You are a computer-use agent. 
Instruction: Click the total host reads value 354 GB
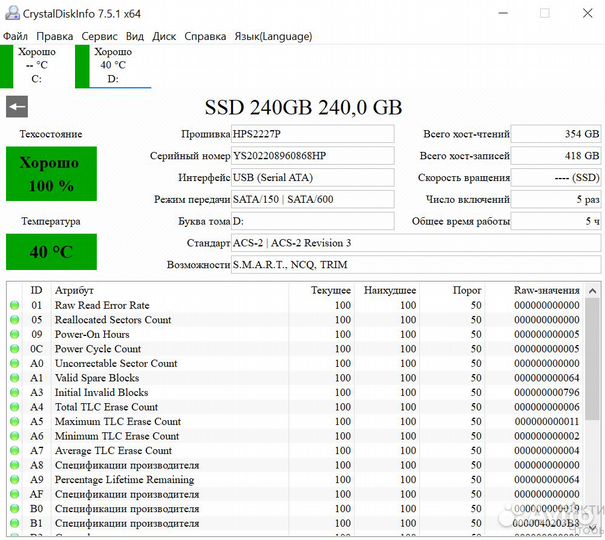point(556,134)
